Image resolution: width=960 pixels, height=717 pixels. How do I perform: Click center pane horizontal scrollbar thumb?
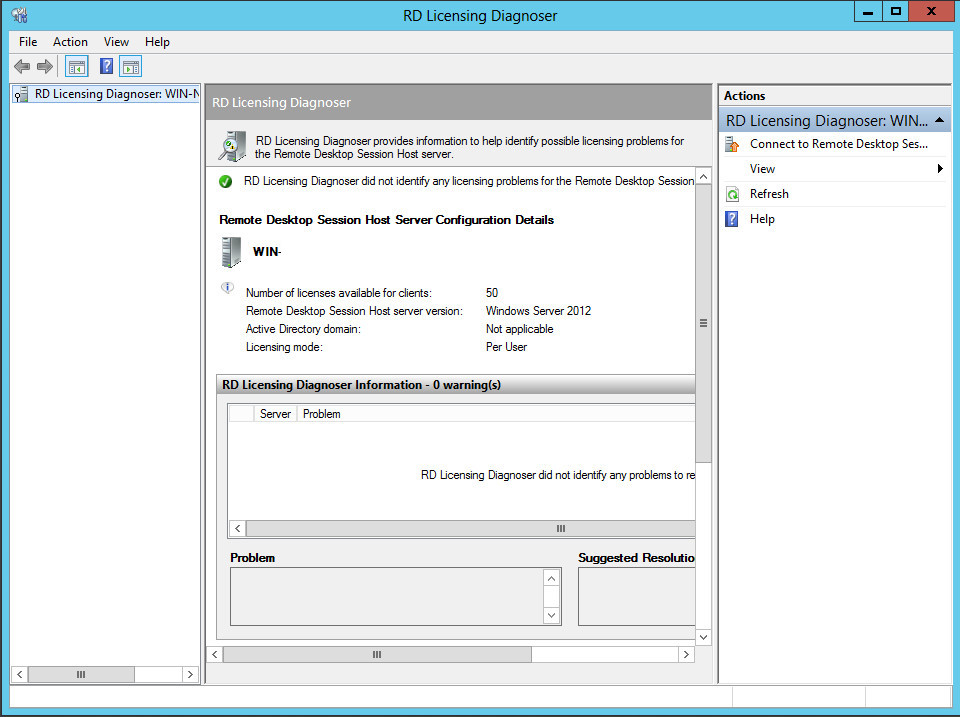(x=377, y=655)
